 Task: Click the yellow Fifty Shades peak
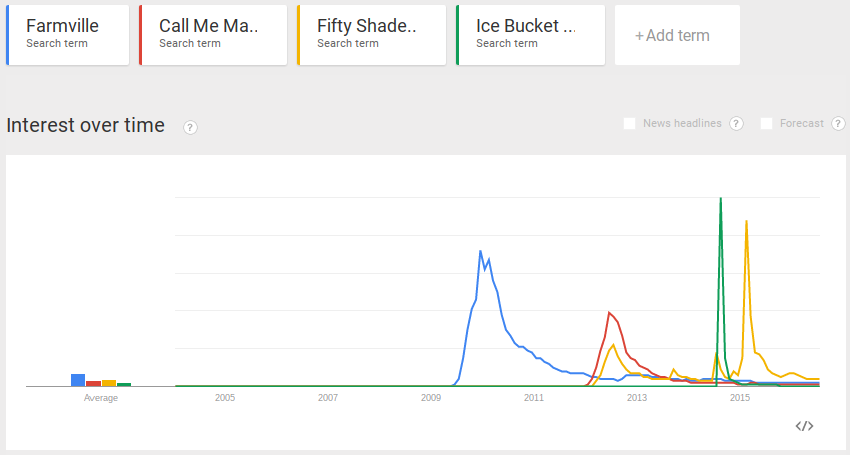(x=746, y=221)
